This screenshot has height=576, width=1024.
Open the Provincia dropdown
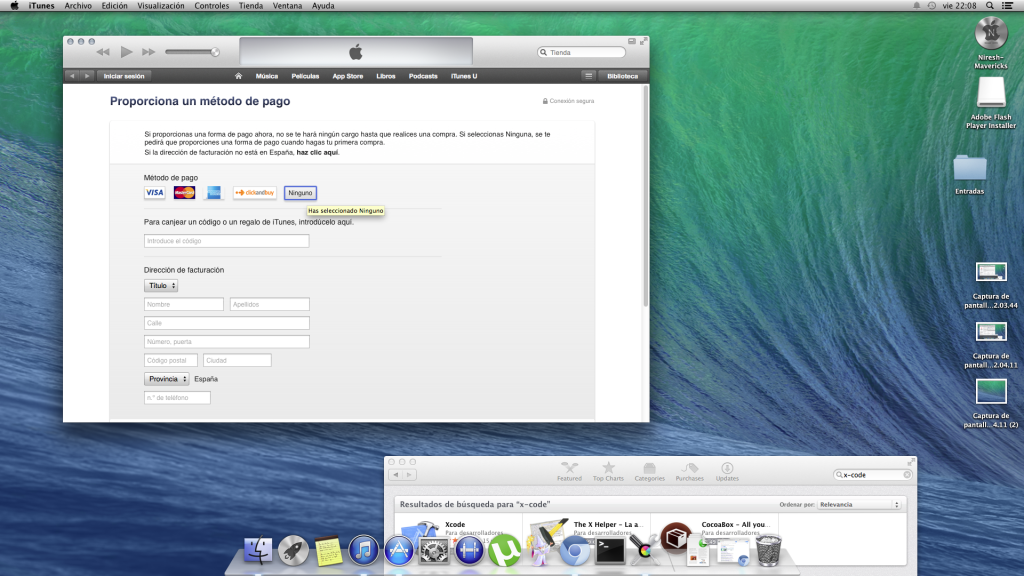pos(167,379)
